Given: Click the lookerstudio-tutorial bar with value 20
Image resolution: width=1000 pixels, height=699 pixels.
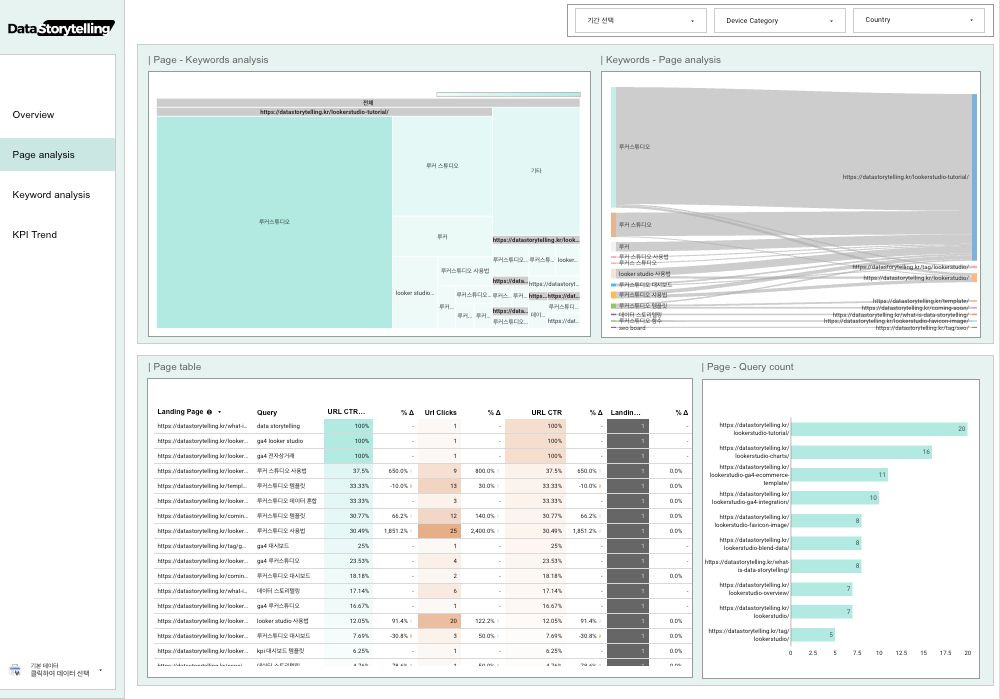Looking at the screenshot, I should tap(879, 429).
